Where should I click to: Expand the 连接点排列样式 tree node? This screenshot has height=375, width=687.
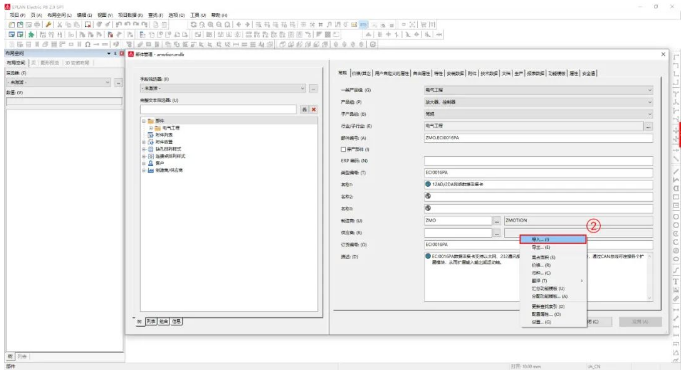(x=144, y=156)
